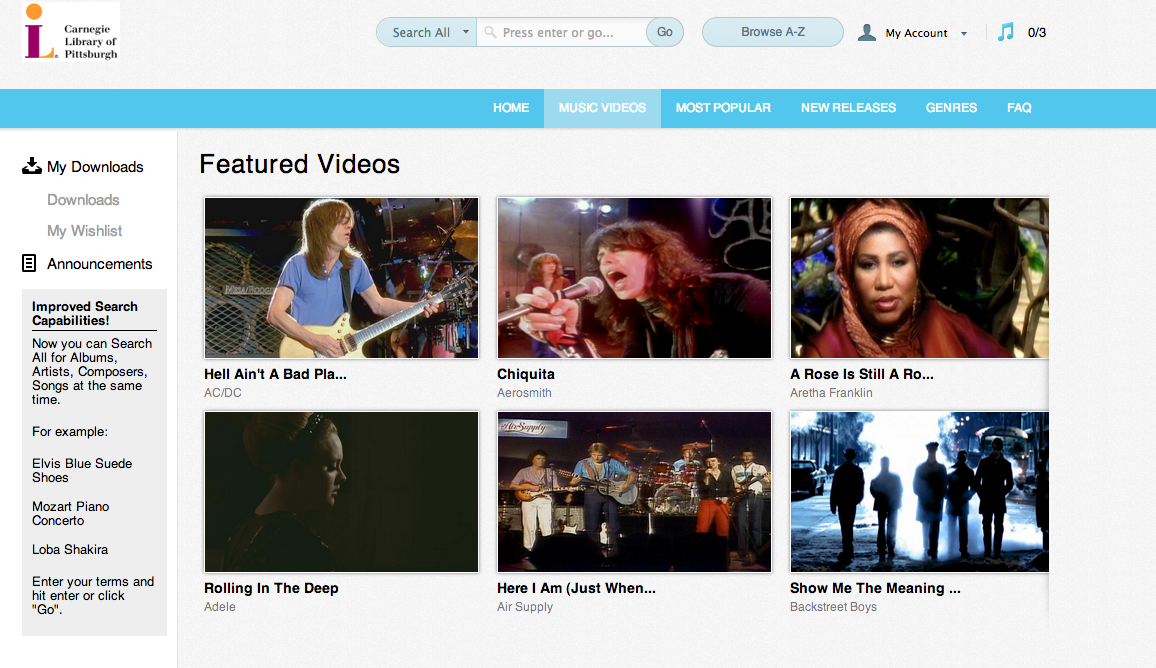
Task: Click the 'Improved Search Capabilities!' heading
Action: pyautogui.click(x=85, y=313)
